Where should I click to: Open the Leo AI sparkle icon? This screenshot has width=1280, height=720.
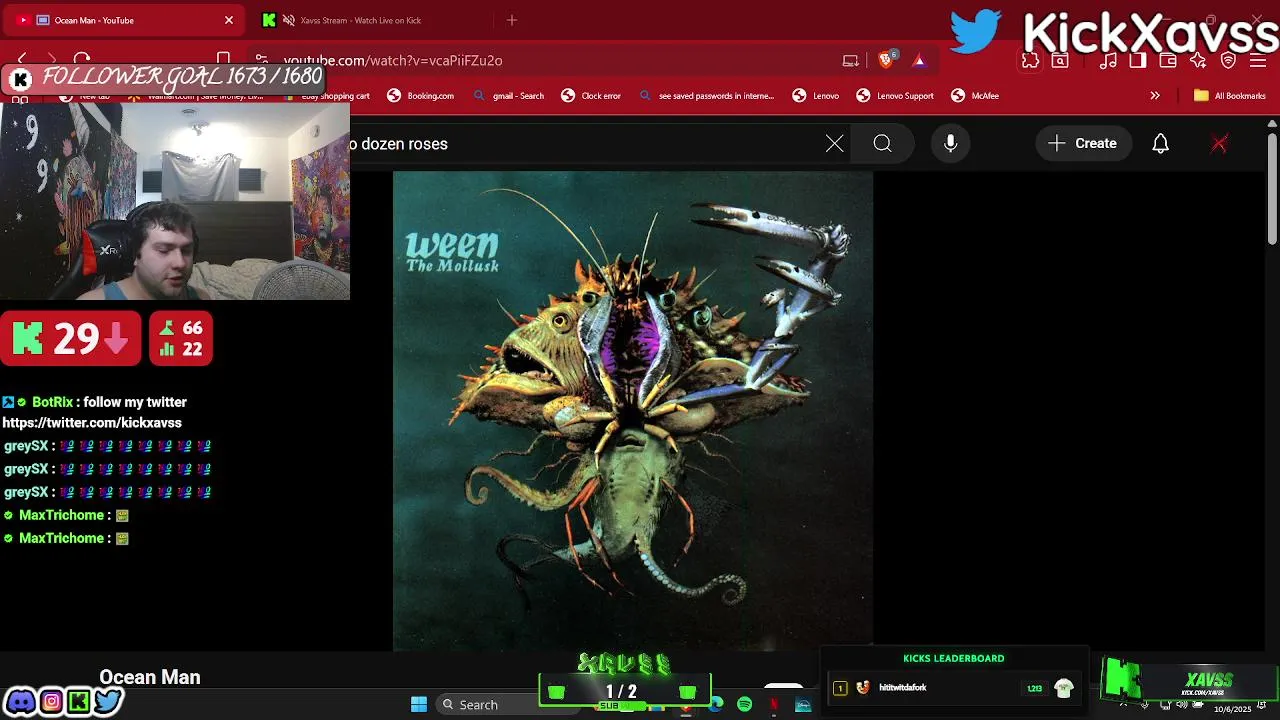pyautogui.click(x=1198, y=60)
